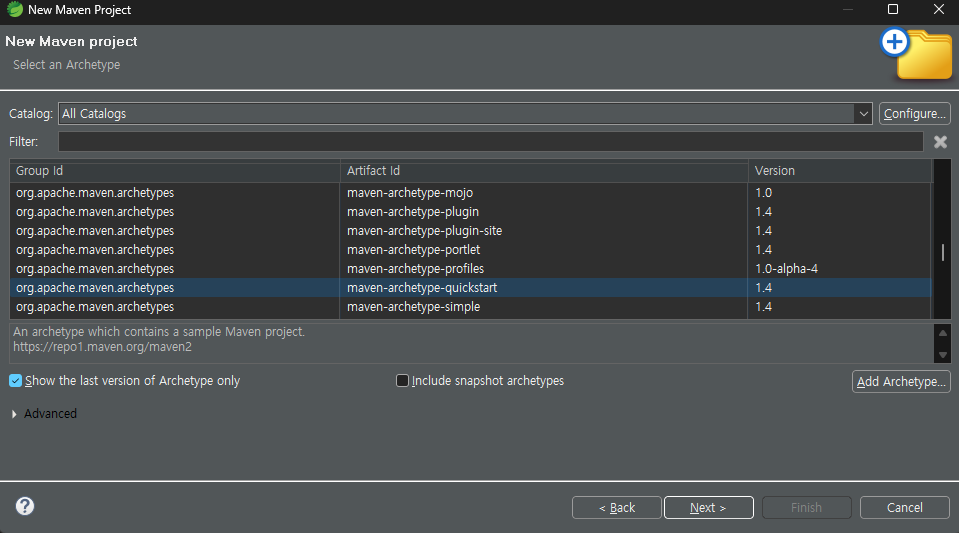Screen dimensions: 959x533
Task: Click the archetype list scrollbar thumb
Action: pos(942,252)
